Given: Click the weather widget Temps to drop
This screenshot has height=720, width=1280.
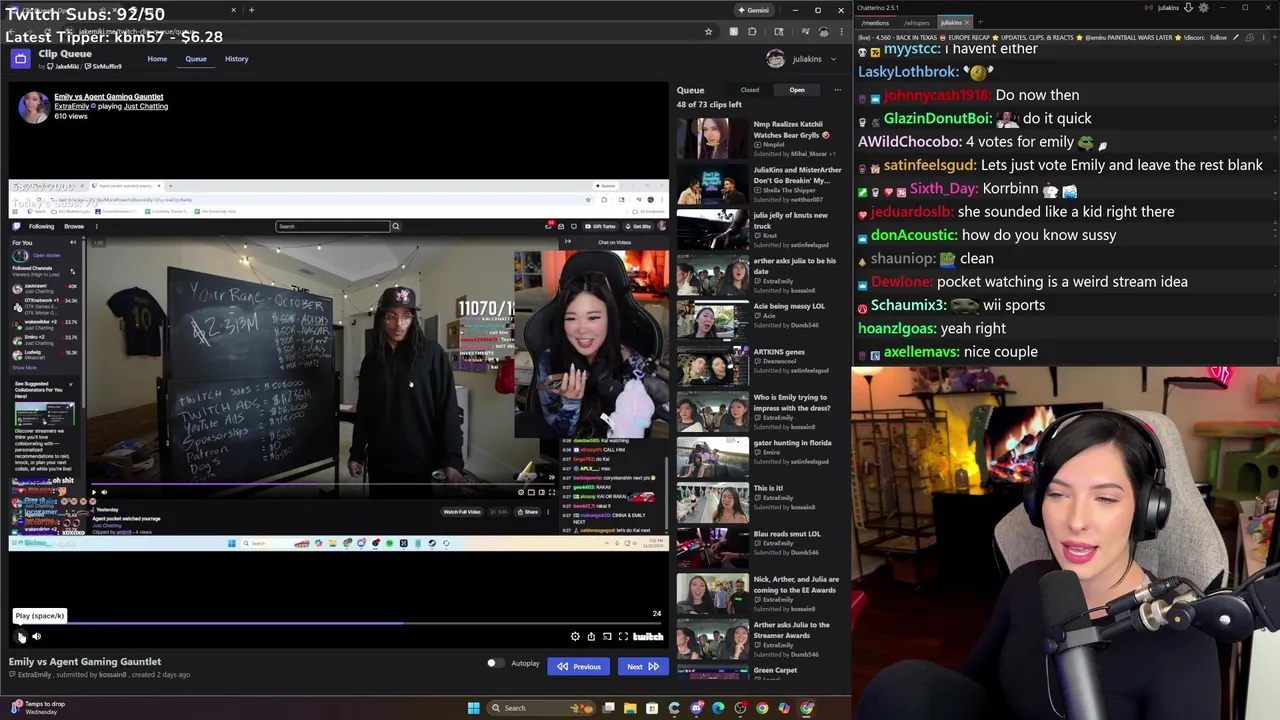Looking at the screenshot, I should tap(38, 707).
